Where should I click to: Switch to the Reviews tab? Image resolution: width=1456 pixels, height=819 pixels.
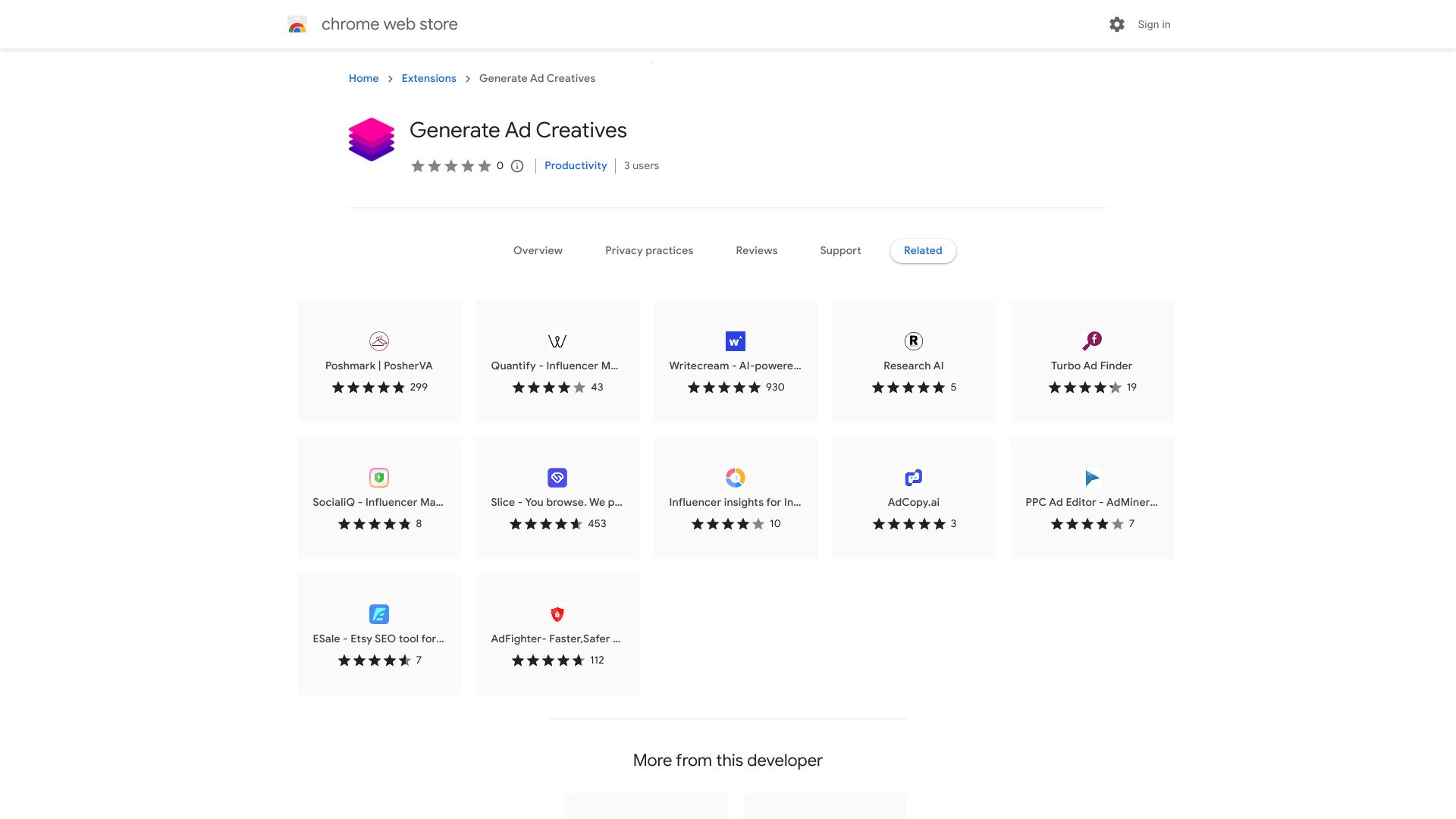point(756,250)
